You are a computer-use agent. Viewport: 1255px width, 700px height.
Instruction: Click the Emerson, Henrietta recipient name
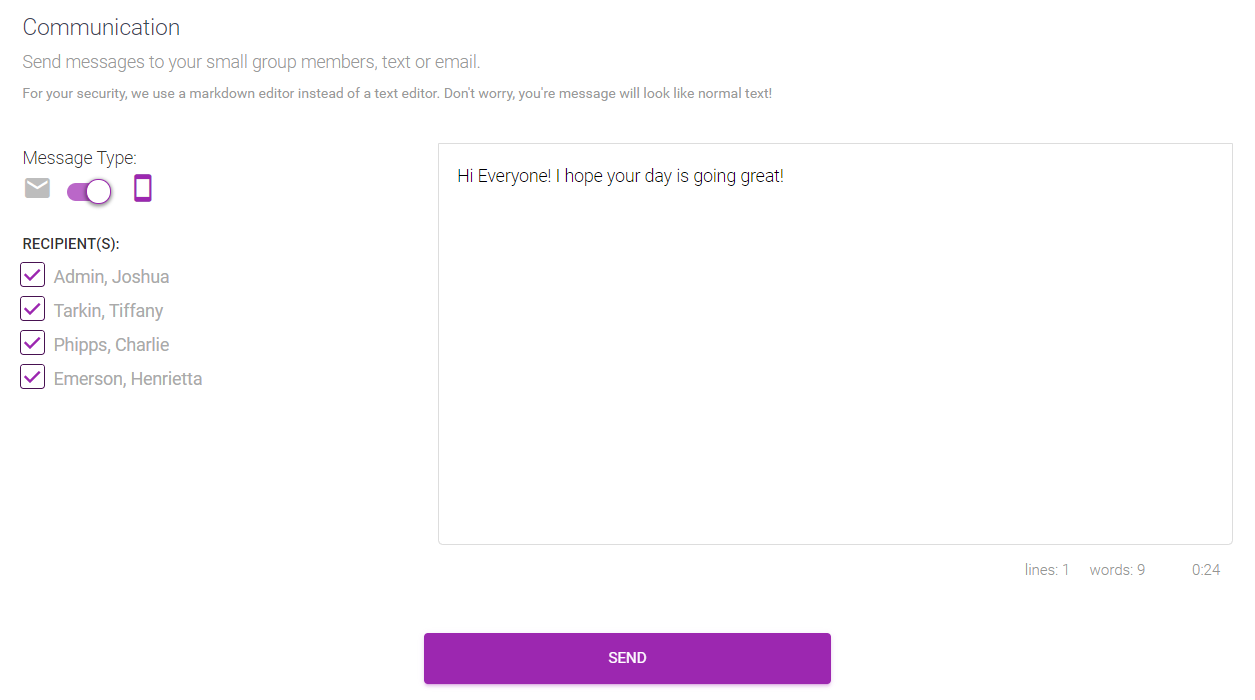pos(128,379)
